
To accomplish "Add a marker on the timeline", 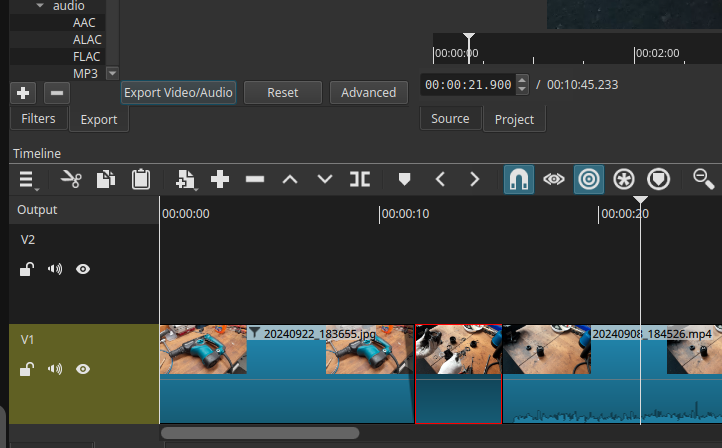I will coord(405,179).
